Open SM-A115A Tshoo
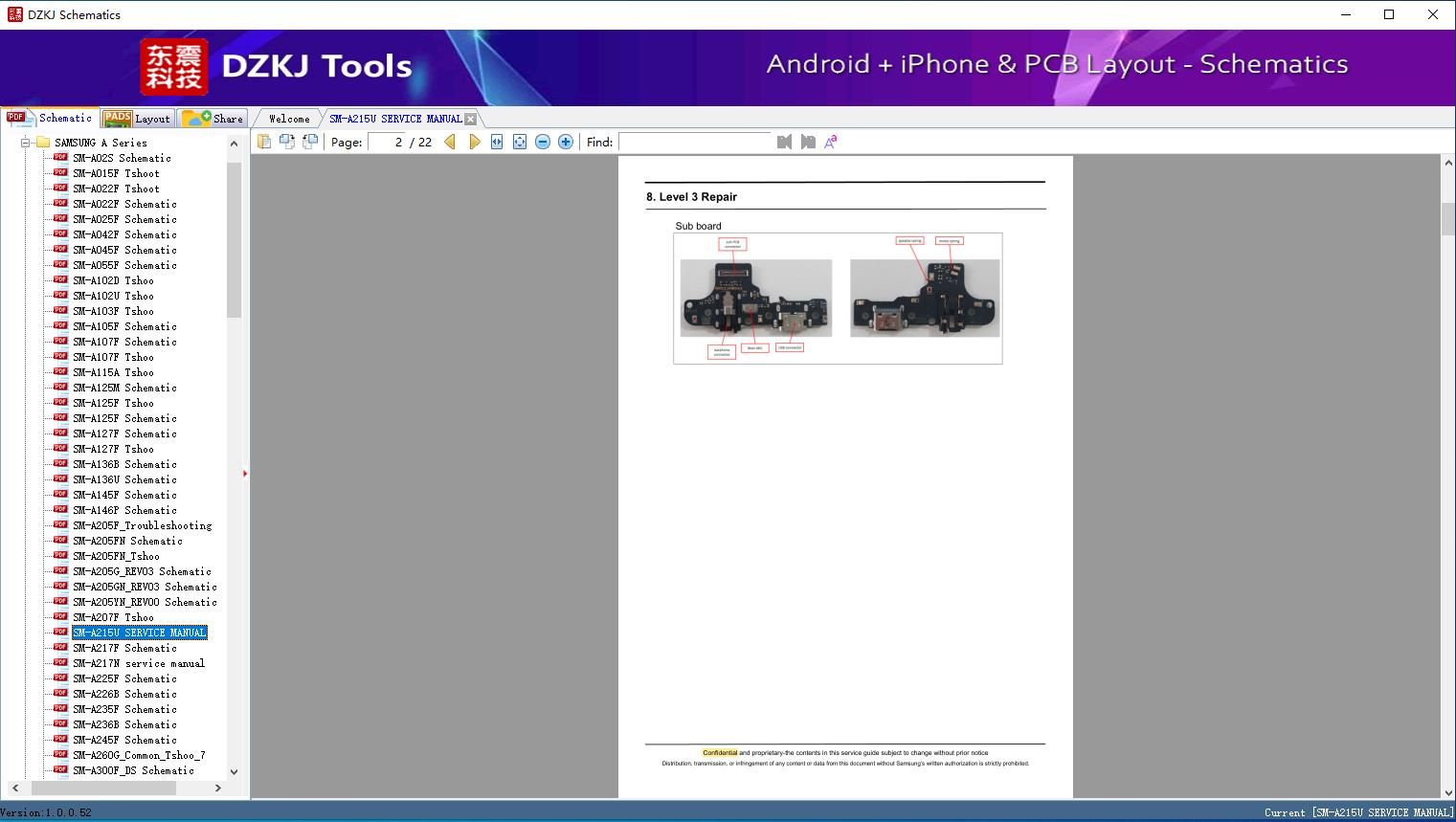Image resolution: width=1456 pixels, height=822 pixels. tap(113, 372)
